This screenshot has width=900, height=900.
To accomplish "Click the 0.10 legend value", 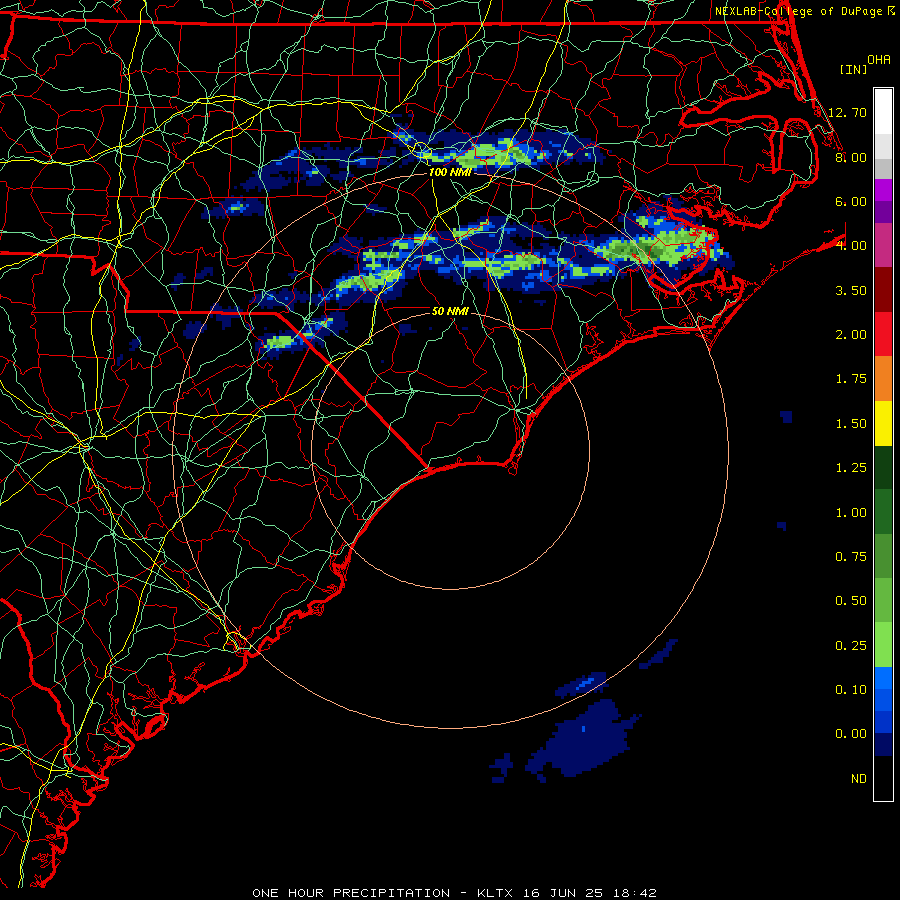I will 851,690.
